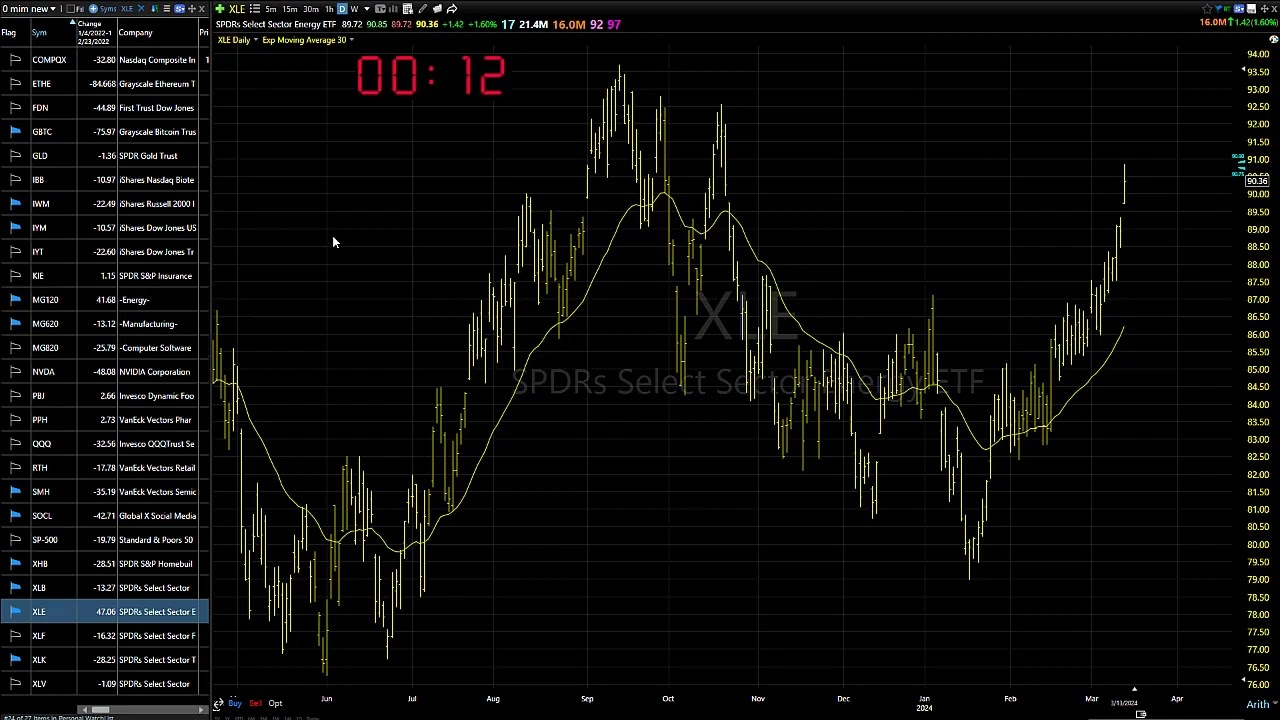Select the MG120 Energy row
Viewport: 1280px width, 720px height.
click(104, 300)
